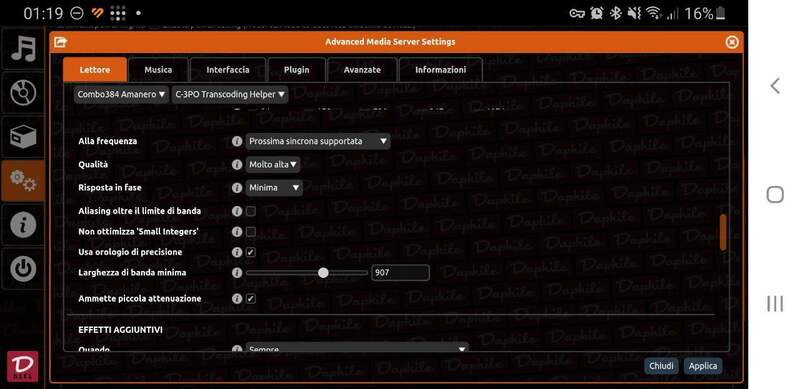Open the C-3PO Transcoding Helper dropdown

coord(230,94)
